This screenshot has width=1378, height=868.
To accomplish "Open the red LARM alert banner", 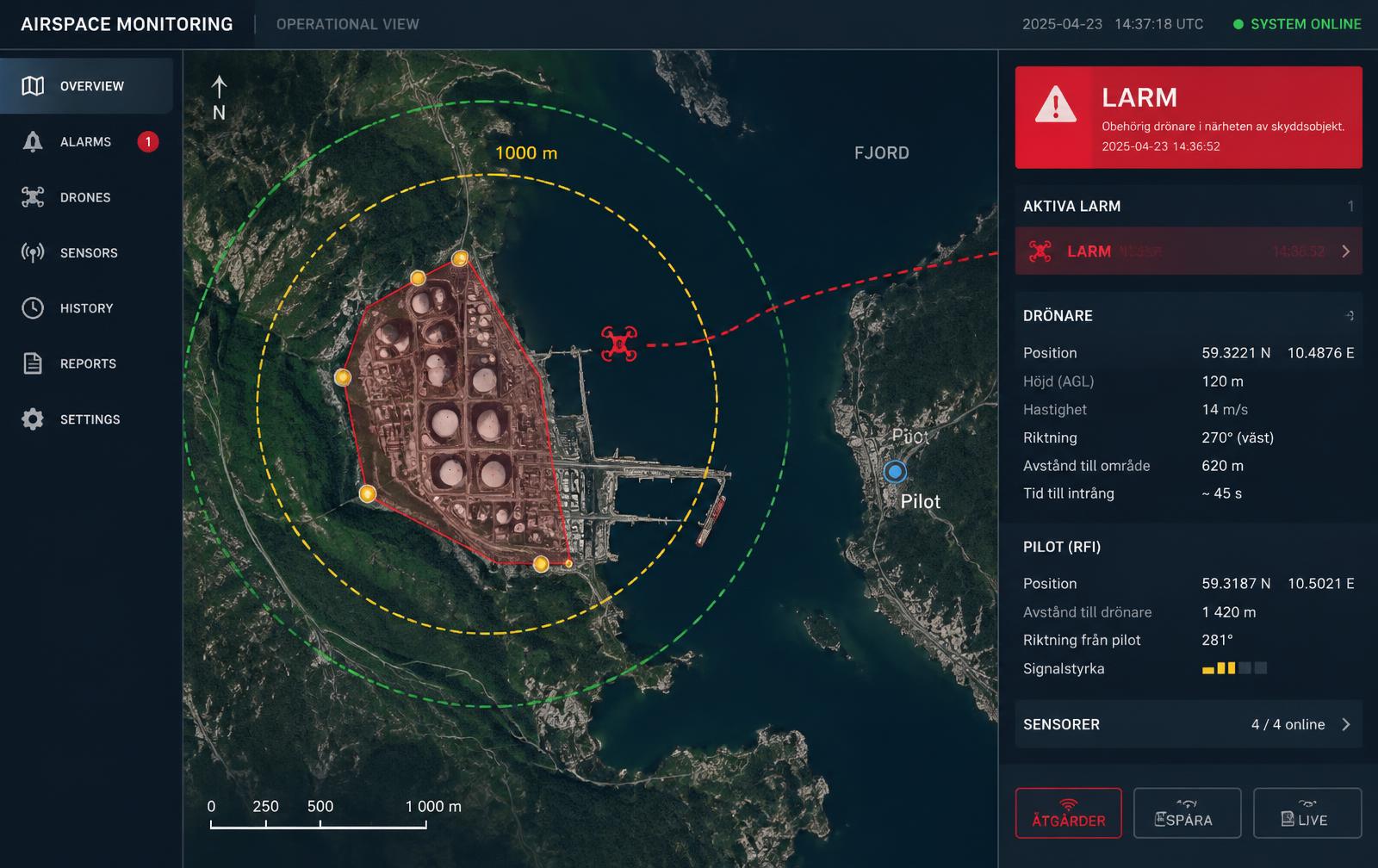I will click(x=1189, y=117).
